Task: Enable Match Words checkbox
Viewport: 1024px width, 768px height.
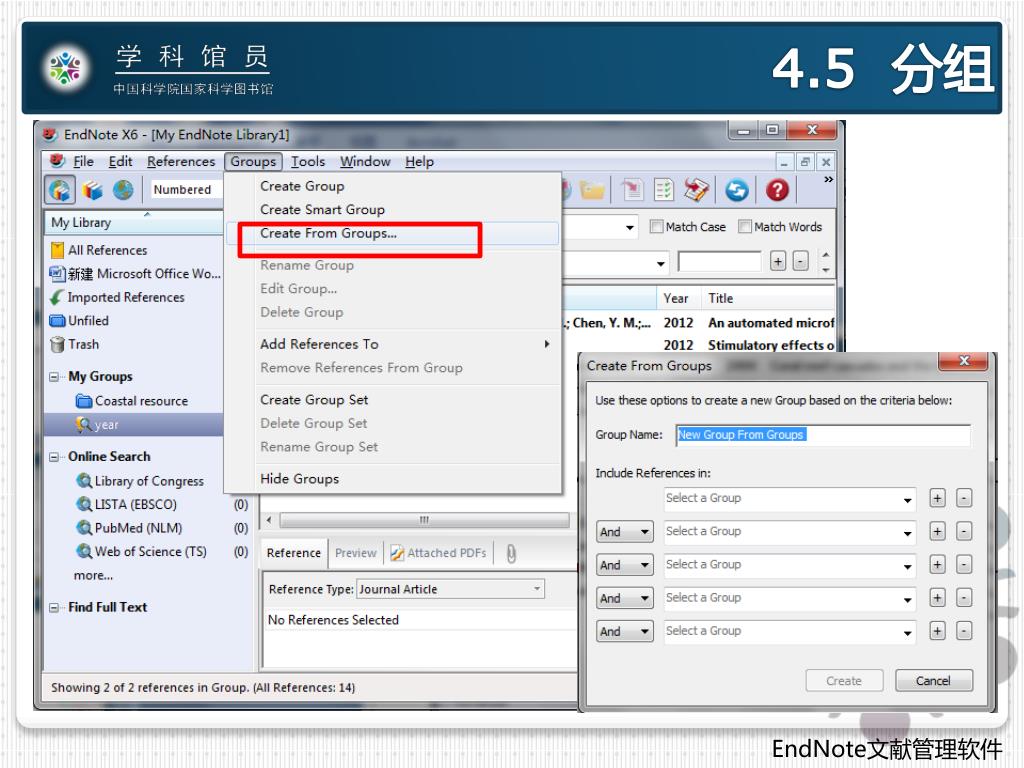Action: [x=744, y=227]
